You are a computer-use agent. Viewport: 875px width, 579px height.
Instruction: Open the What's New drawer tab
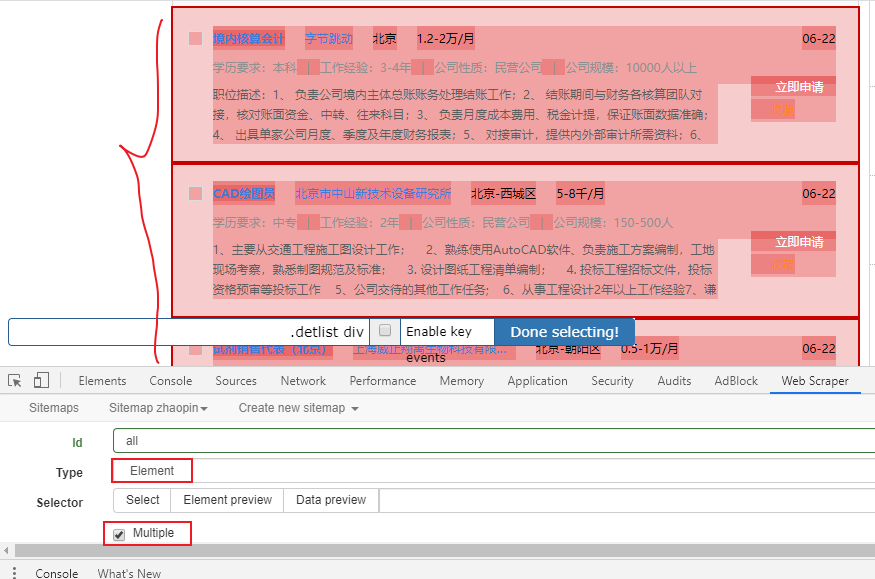click(x=128, y=573)
